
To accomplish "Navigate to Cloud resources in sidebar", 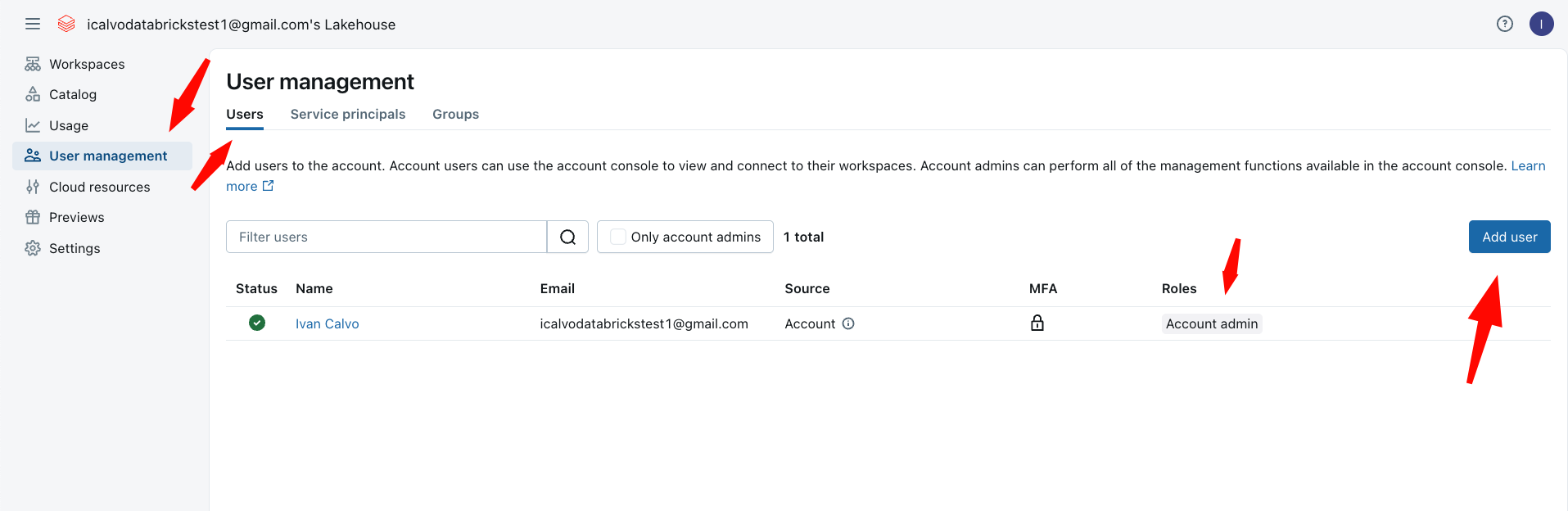I will tap(99, 187).
